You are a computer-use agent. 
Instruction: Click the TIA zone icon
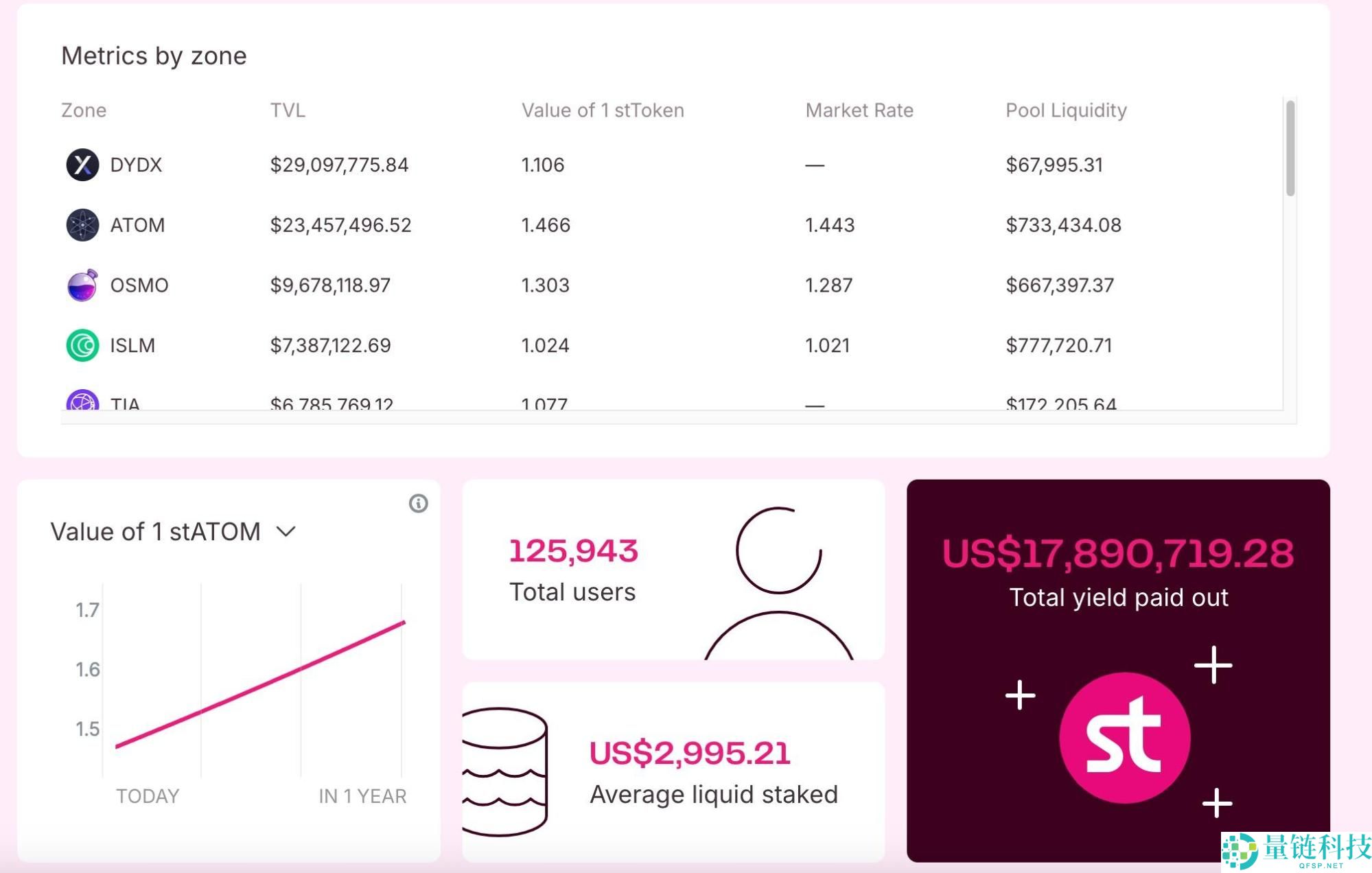(82, 401)
